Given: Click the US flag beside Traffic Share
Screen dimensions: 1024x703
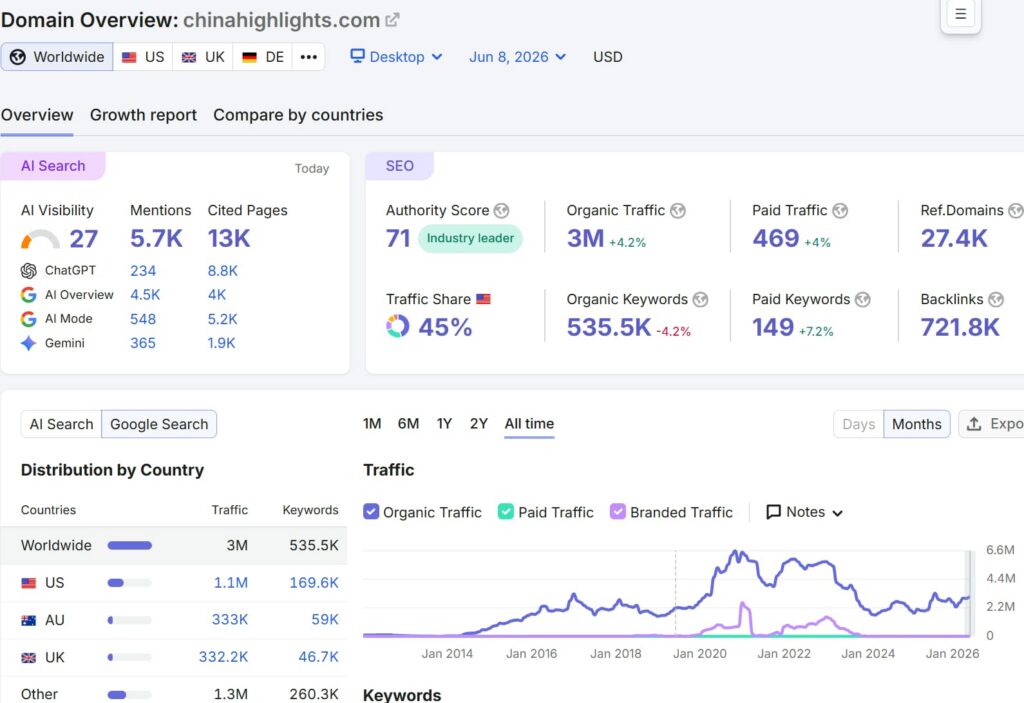Looking at the screenshot, I should tap(483, 299).
